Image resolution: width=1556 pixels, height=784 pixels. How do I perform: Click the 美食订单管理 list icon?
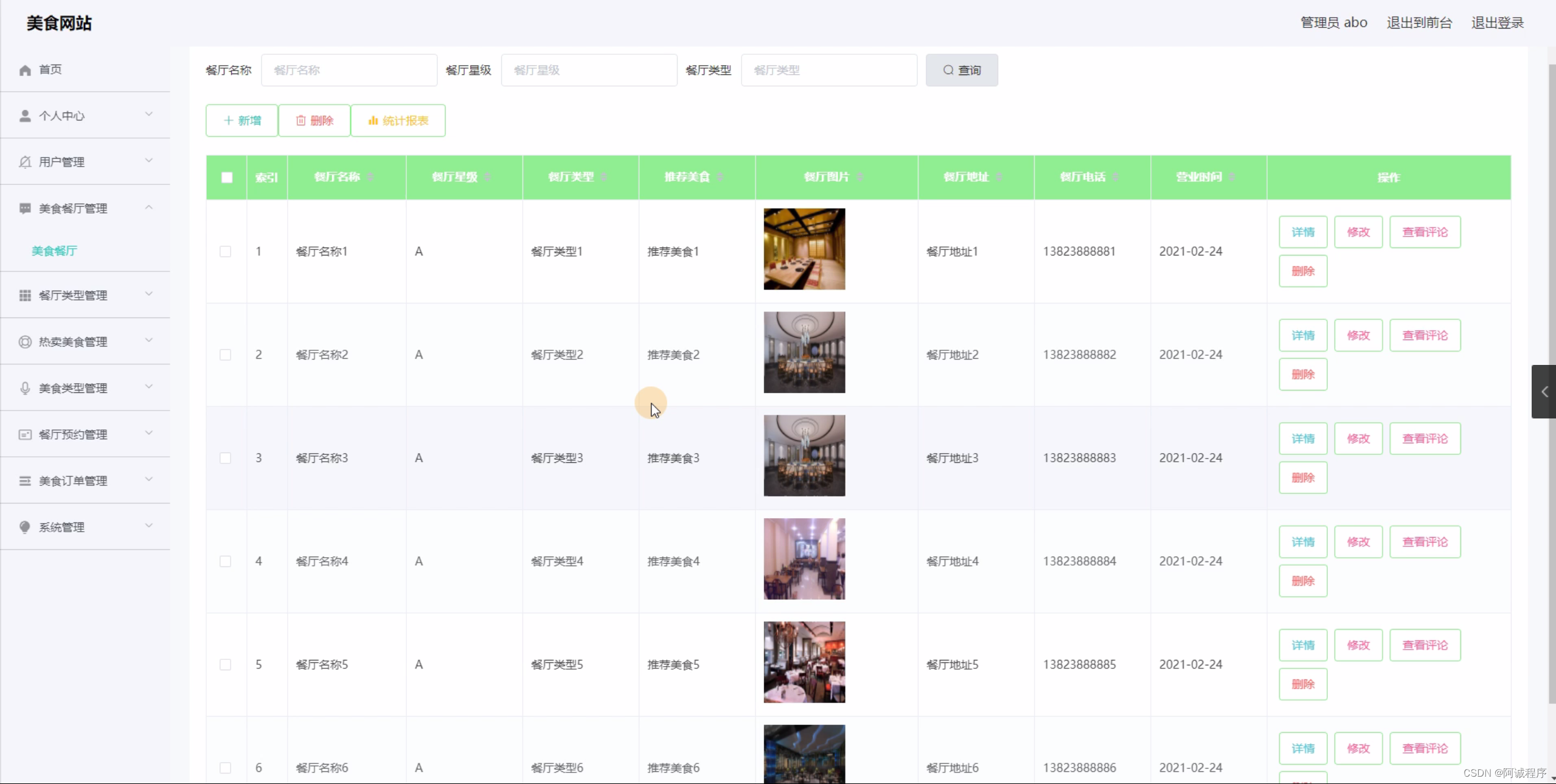(25, 481)
